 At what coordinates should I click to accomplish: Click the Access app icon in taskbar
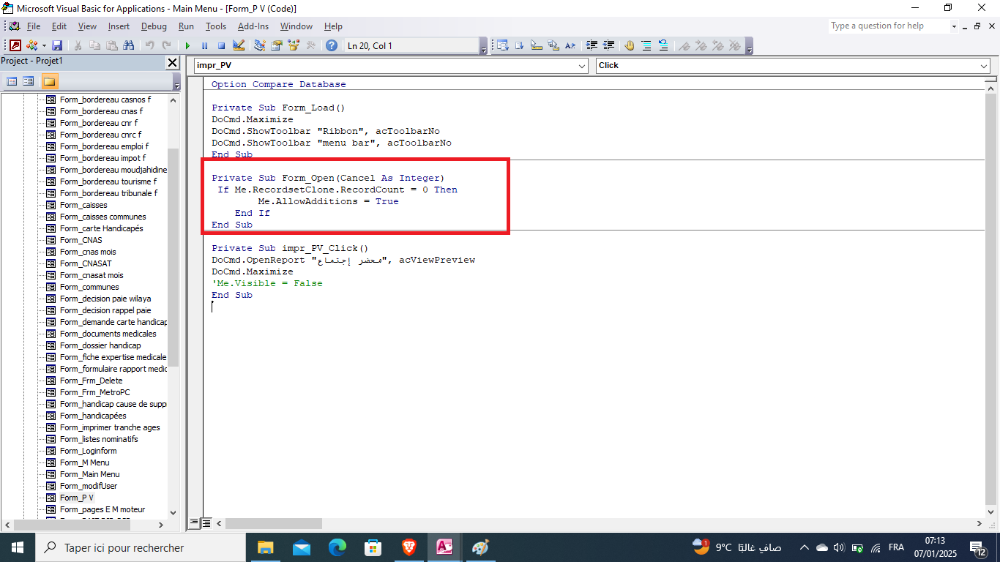(444, 547)
